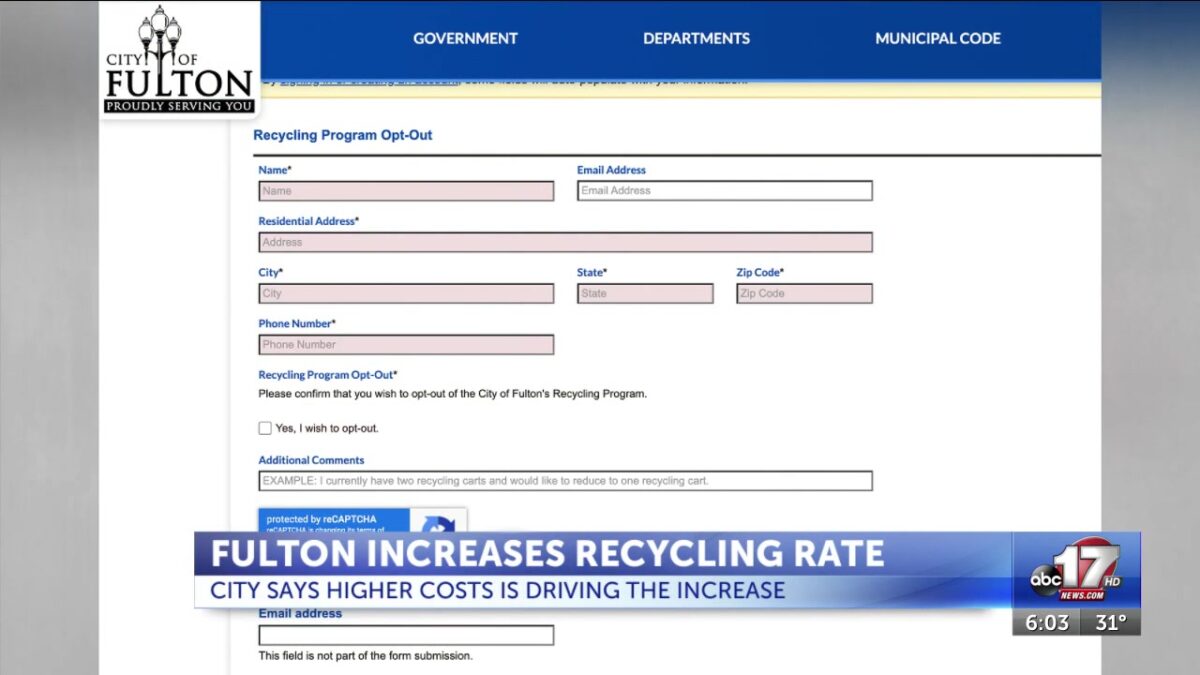Click the City of Fulton logo
The image size is (1200, 675).
coord(178,58)
